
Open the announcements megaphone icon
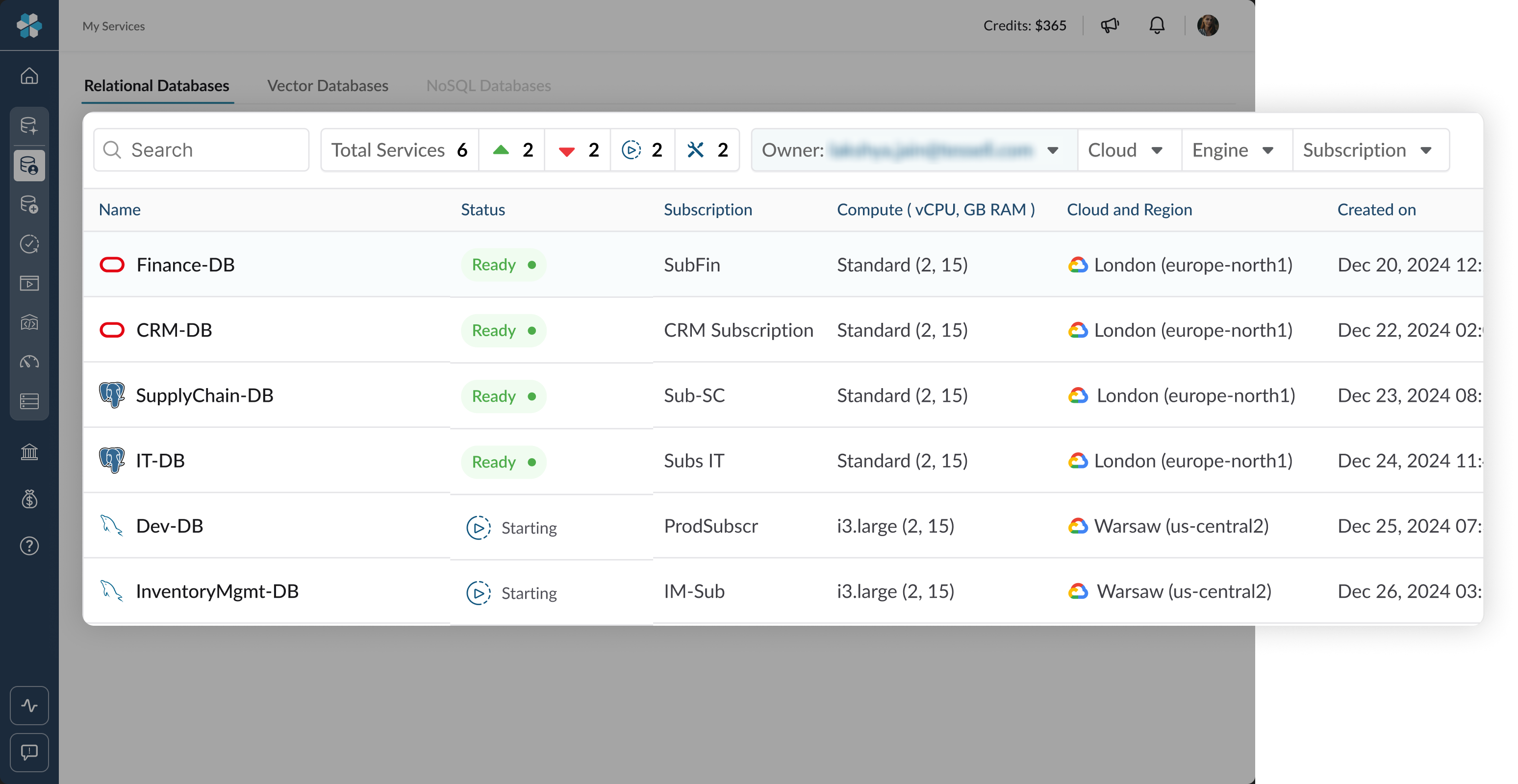tap(1110, 25)
